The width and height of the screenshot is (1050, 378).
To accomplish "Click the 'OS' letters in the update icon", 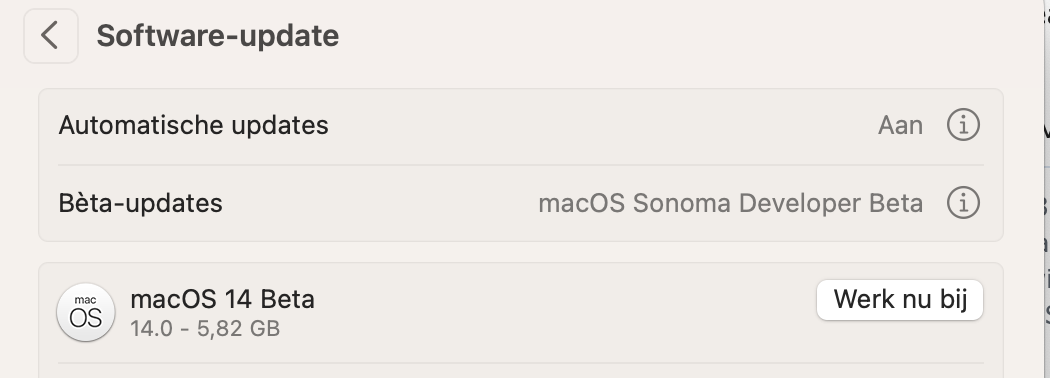I will (86, 318).
